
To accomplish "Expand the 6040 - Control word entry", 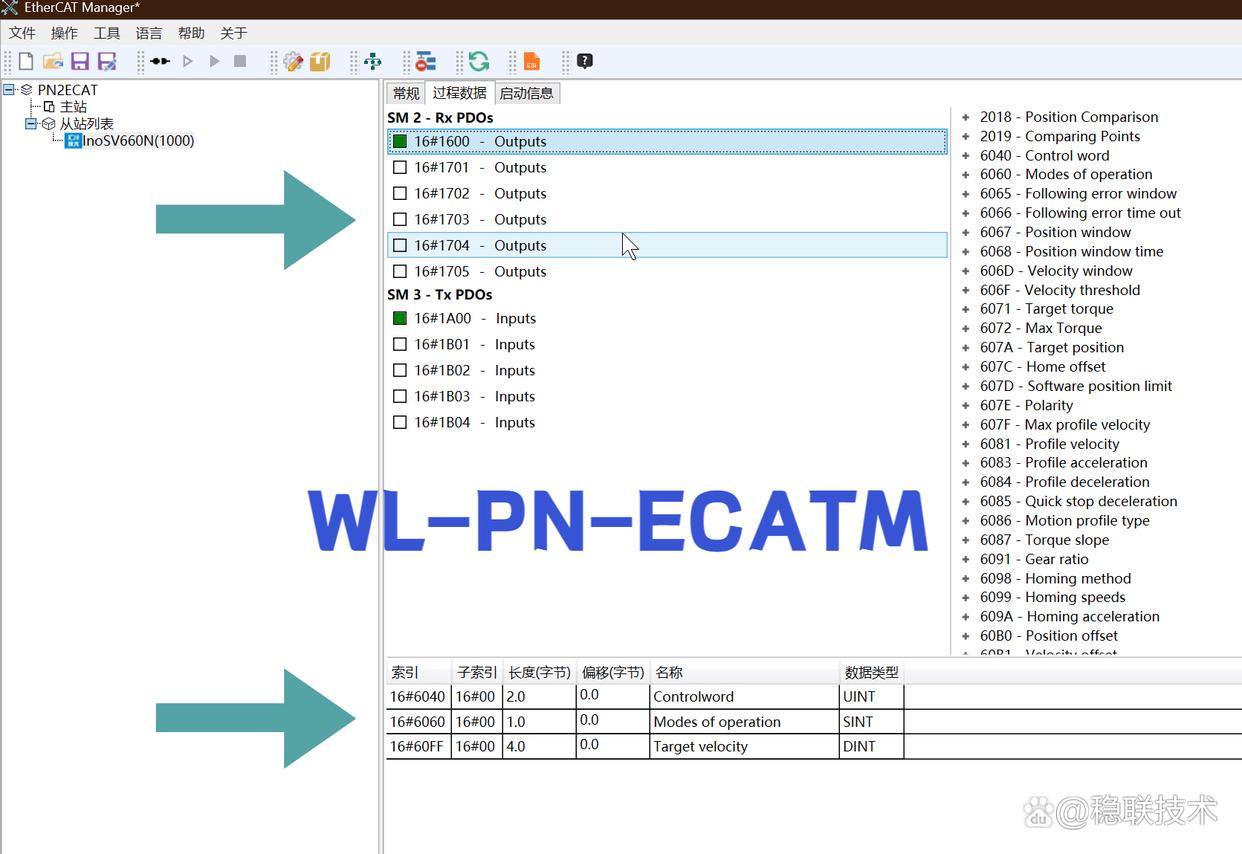I will pos(966,156).
